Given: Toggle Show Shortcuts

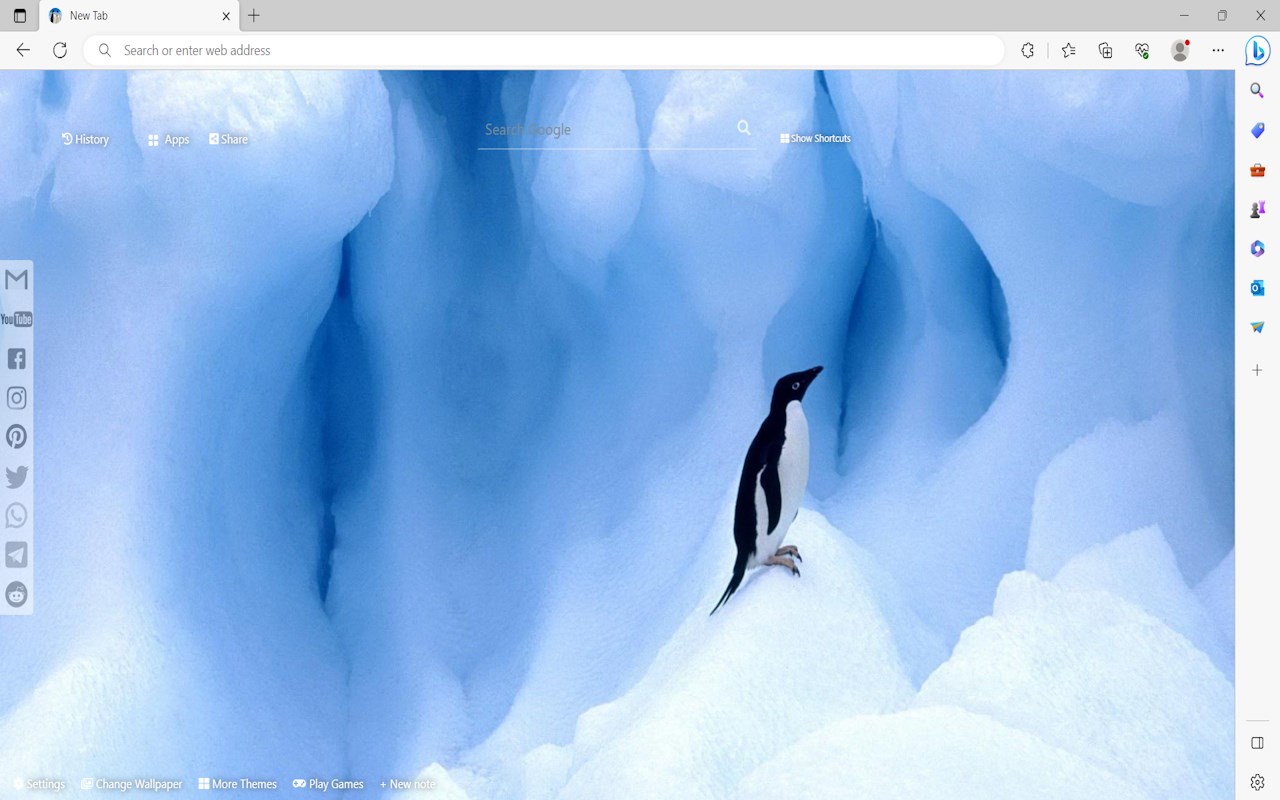Looking at the screenshot, I should tap(815, 138).
